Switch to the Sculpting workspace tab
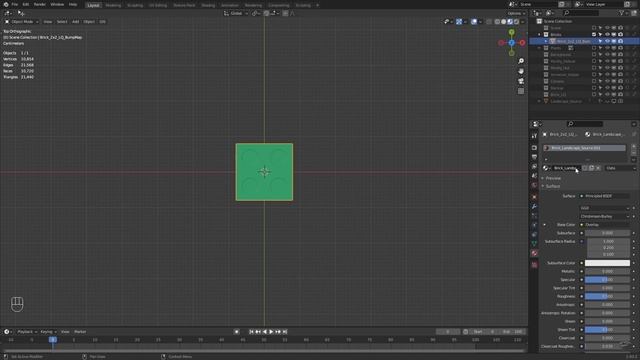 coord(135,5)
